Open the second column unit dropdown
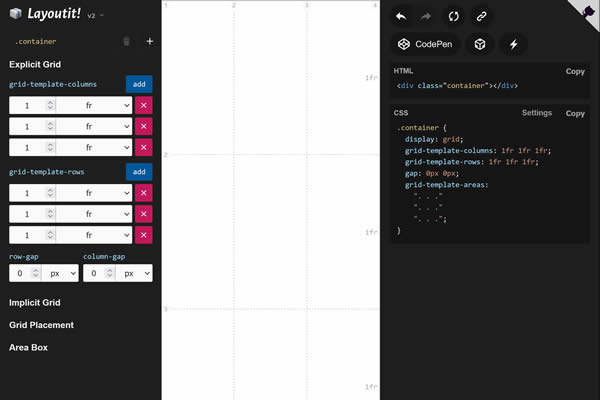 94,126
